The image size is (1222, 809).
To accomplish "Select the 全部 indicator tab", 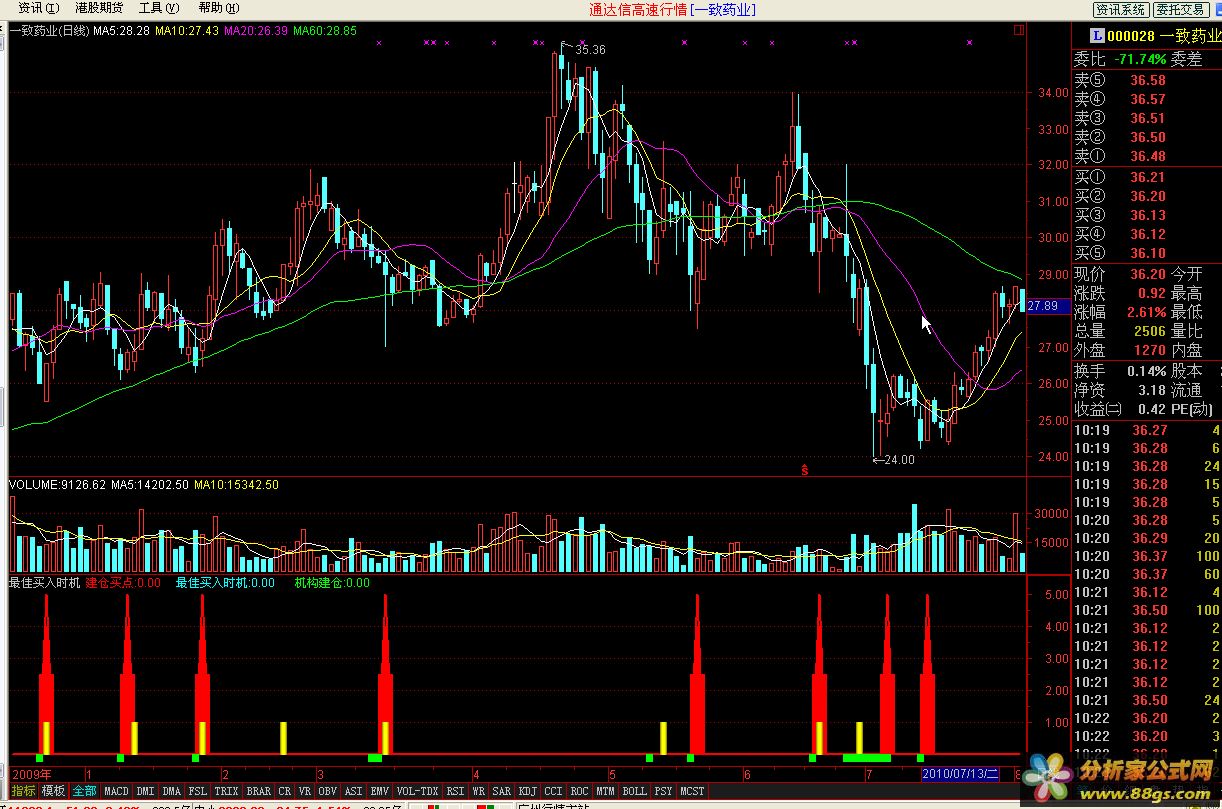I will pos(84,791).
